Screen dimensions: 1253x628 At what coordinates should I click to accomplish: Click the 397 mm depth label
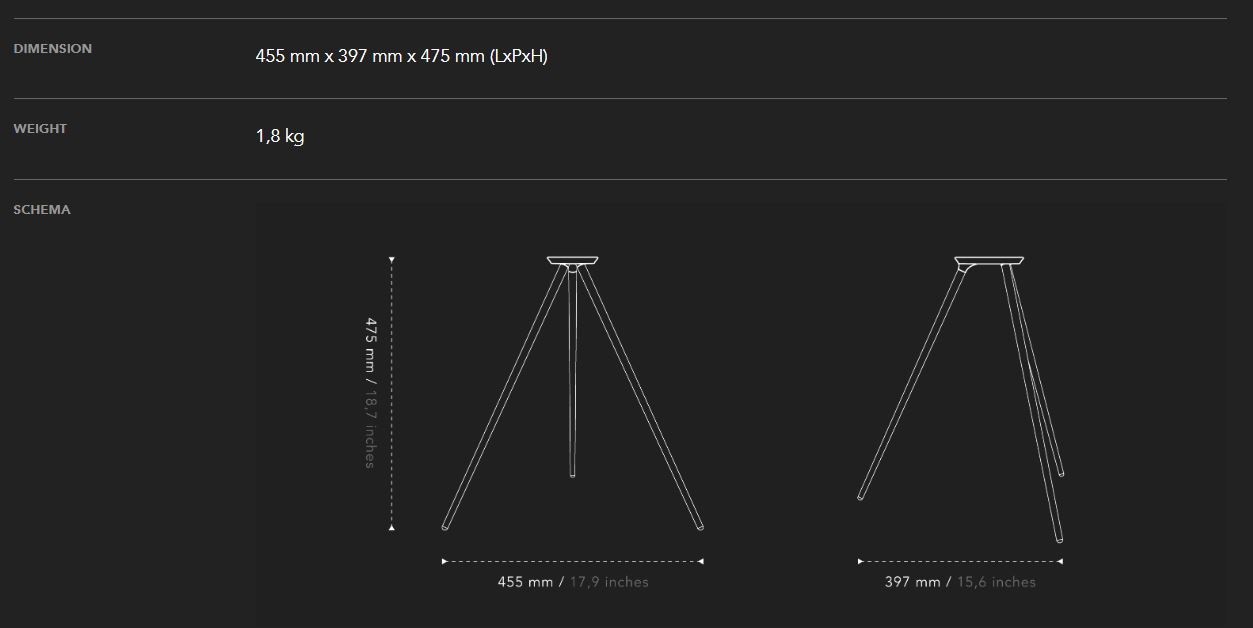point(912,582)
